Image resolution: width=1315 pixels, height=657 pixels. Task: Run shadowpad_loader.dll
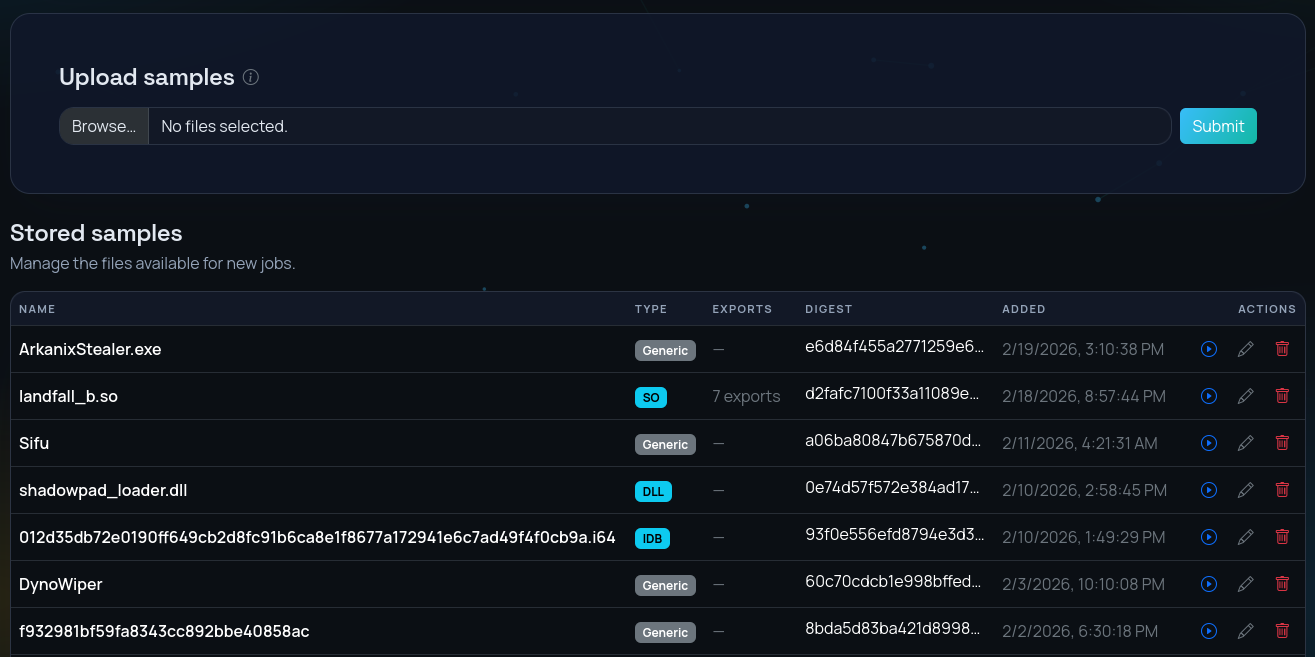[x=1208, y=490]
